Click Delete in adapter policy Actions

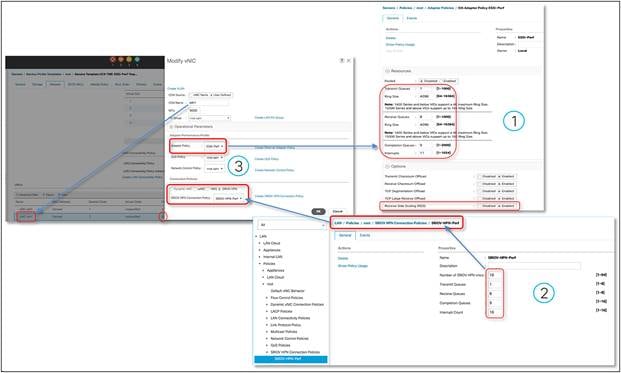pos(391,38)
